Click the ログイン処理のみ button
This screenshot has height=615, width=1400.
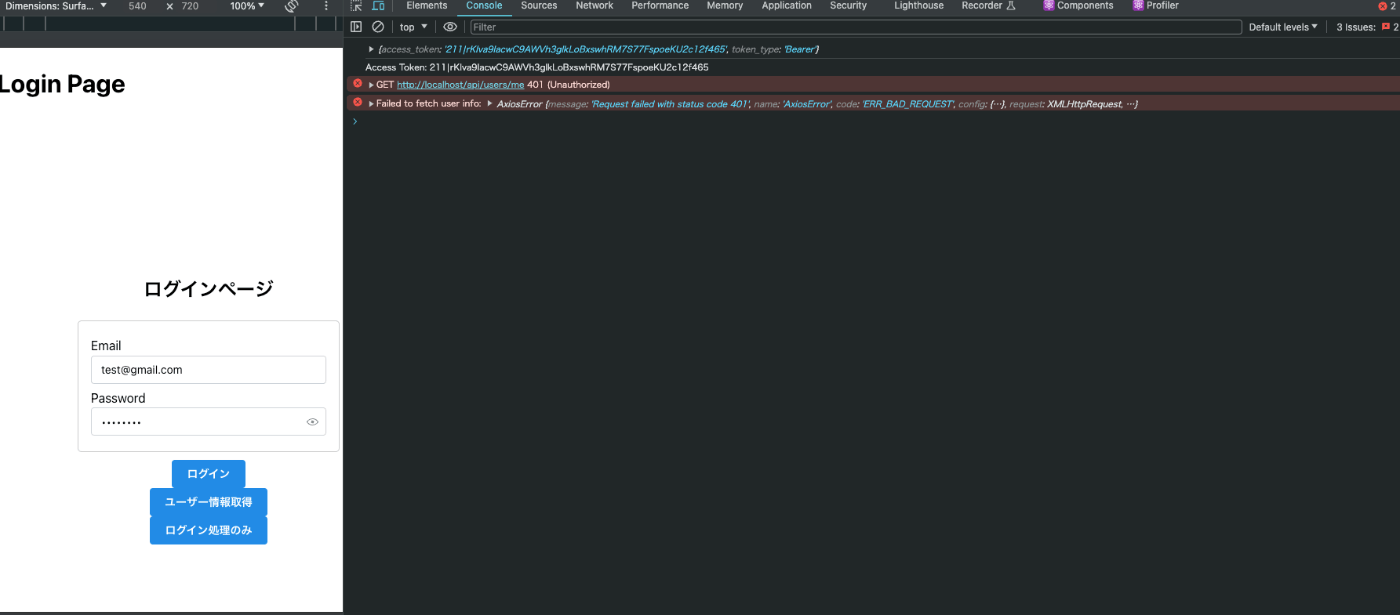tap(208, 530)
